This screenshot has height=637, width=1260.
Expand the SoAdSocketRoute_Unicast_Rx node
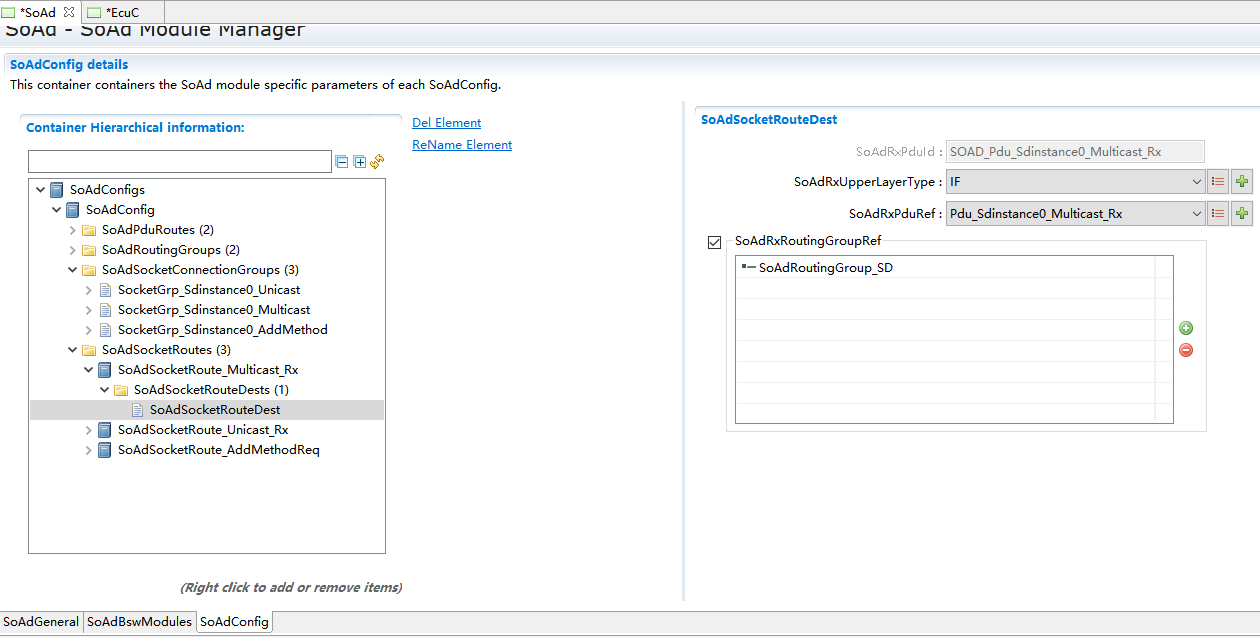click(89, 430)
